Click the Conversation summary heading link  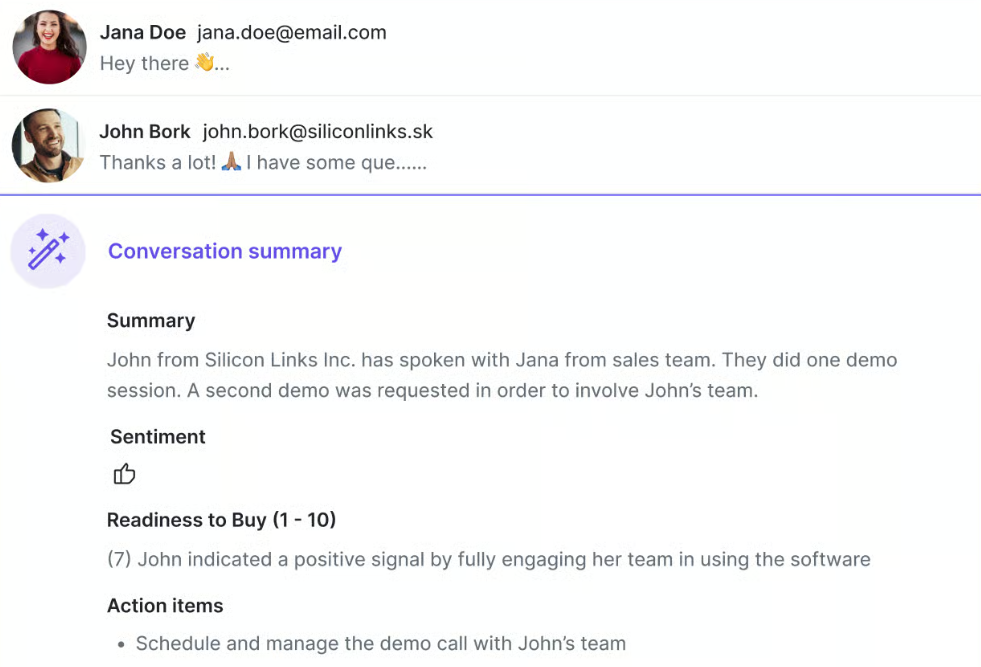(x=224, y=251)
